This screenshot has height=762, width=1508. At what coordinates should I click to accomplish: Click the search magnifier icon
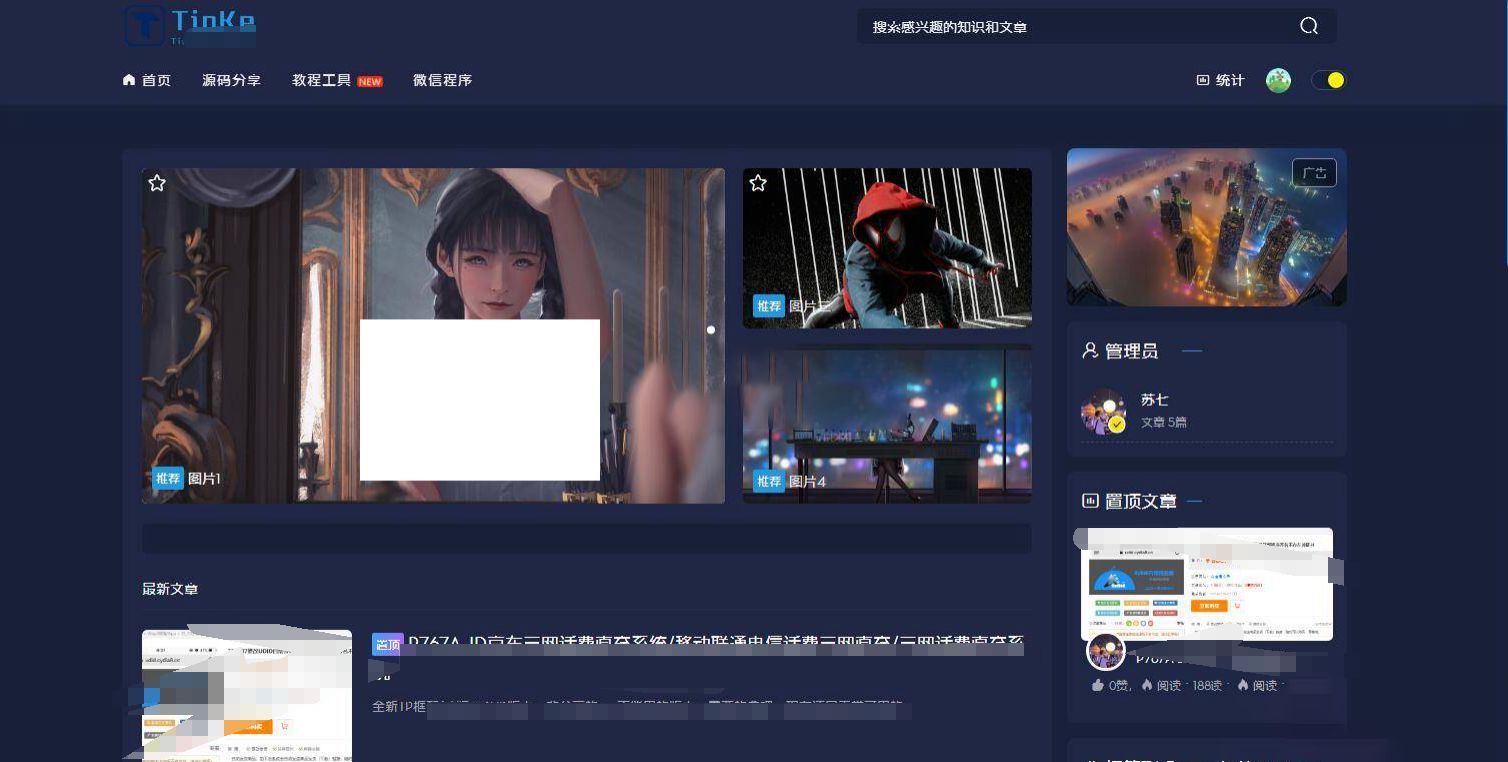(1308, 26)
